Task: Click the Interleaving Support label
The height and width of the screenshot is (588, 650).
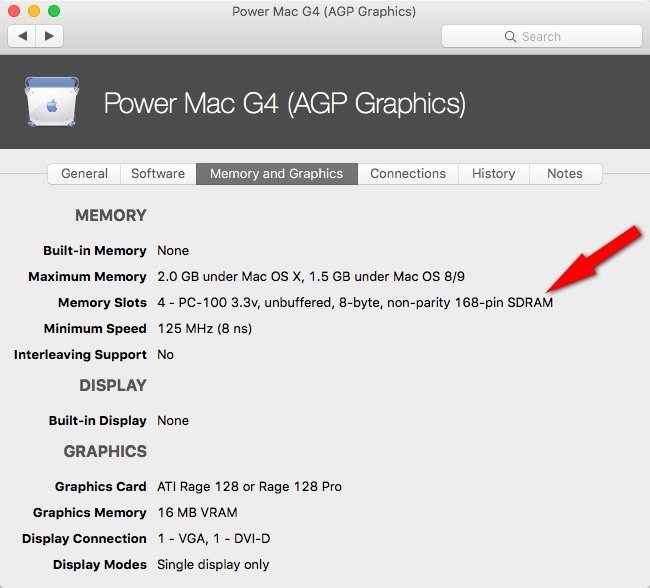Action: click(x=80, y=355)
